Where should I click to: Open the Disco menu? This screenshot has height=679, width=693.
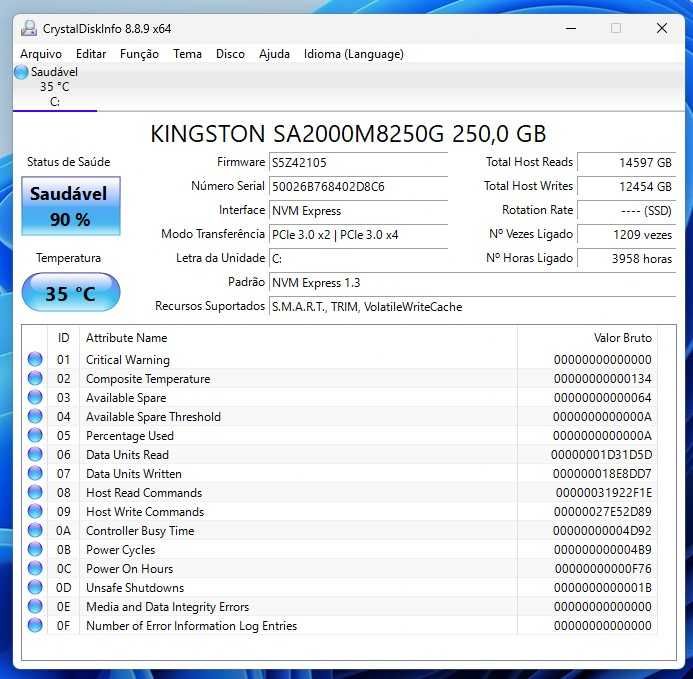click(x=230, y=54)
